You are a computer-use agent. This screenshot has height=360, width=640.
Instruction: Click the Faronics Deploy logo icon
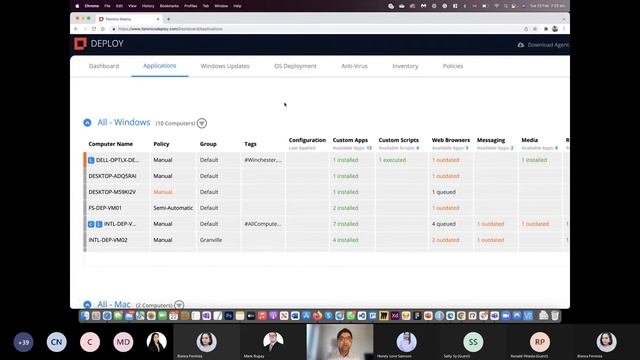(80, 44)
